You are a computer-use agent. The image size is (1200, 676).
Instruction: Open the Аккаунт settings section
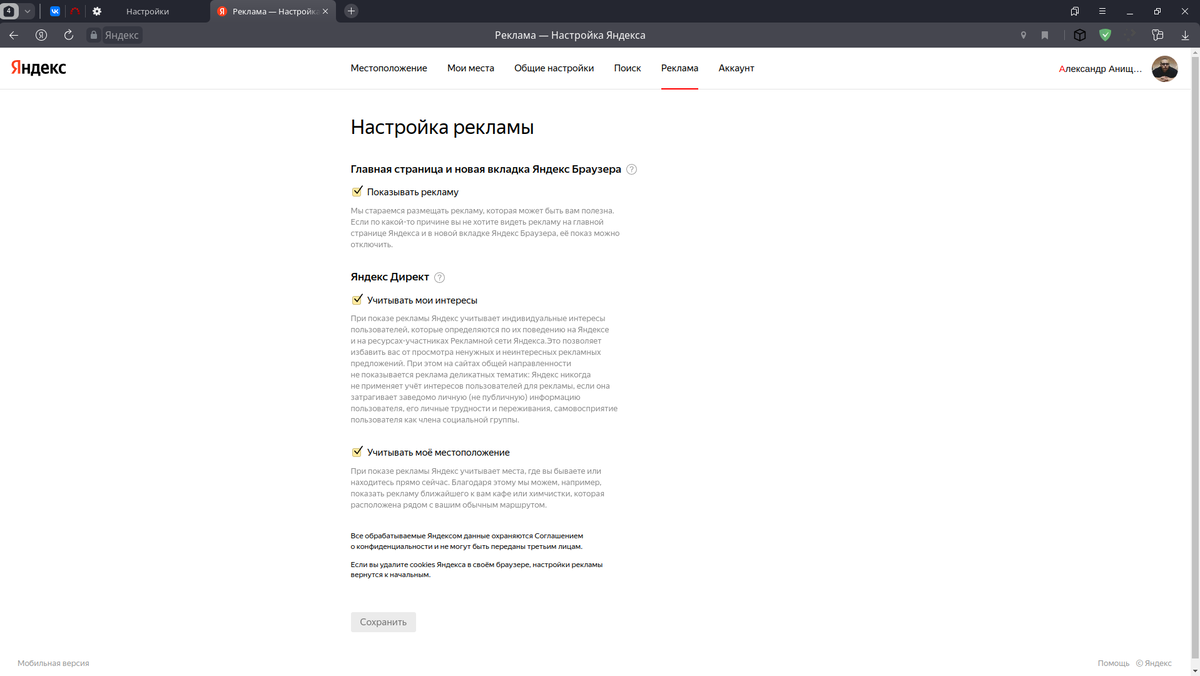(x=736, y=68)
